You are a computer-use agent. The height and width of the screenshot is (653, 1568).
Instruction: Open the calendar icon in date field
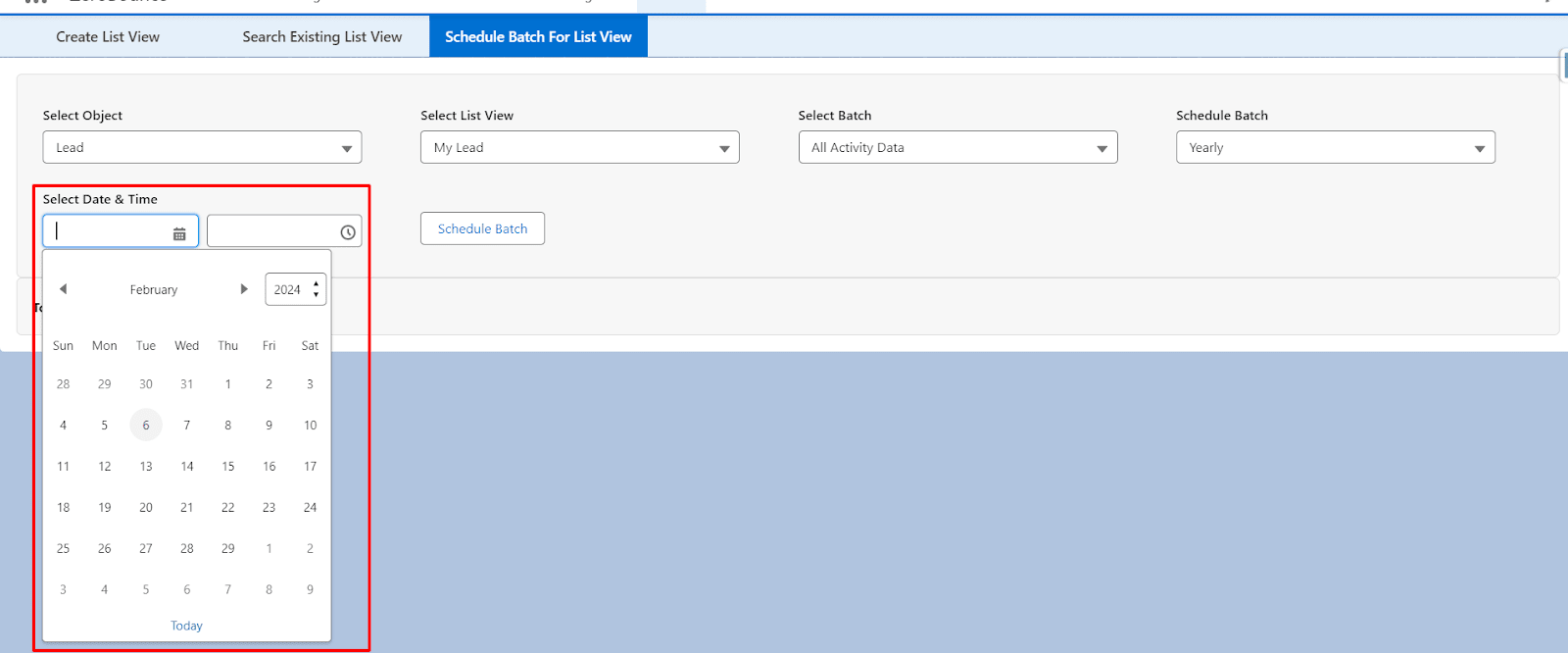tap(179, 233)
